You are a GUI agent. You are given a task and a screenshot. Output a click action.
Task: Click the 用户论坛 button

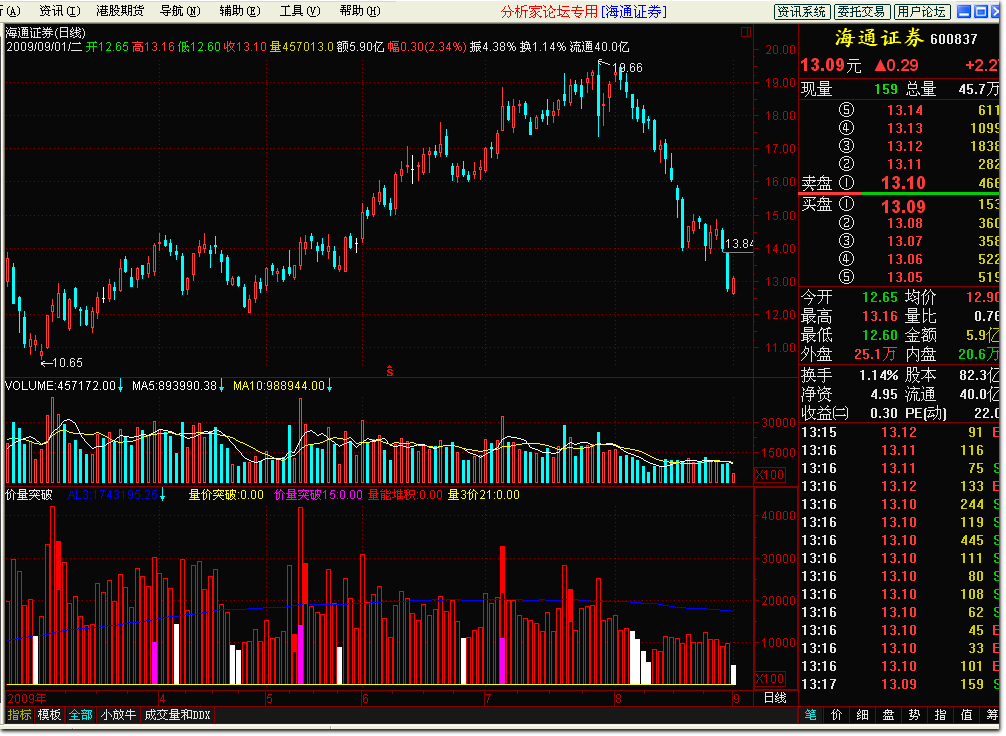(921, 12)
